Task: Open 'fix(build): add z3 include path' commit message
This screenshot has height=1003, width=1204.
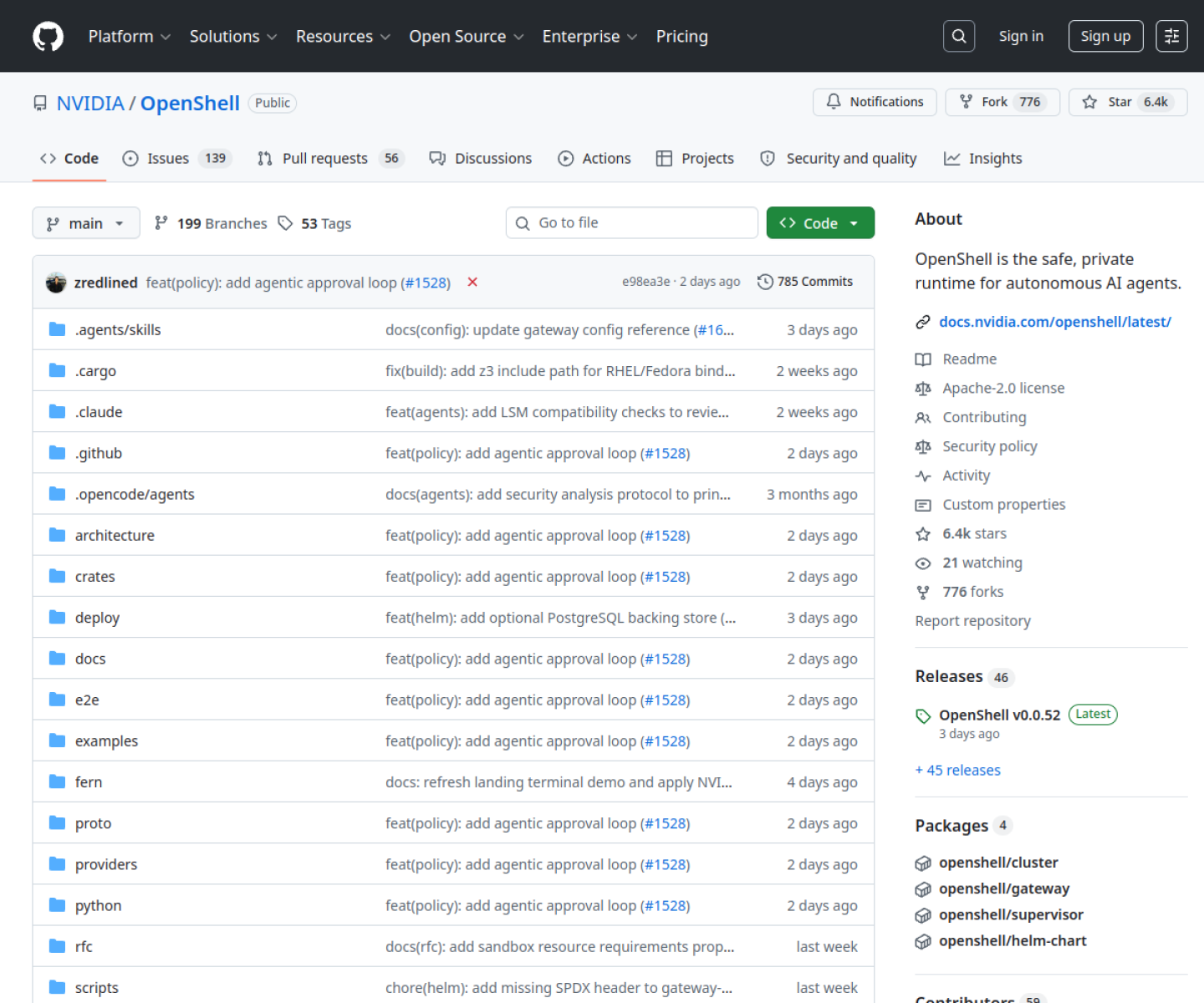Action: (560, 371)
